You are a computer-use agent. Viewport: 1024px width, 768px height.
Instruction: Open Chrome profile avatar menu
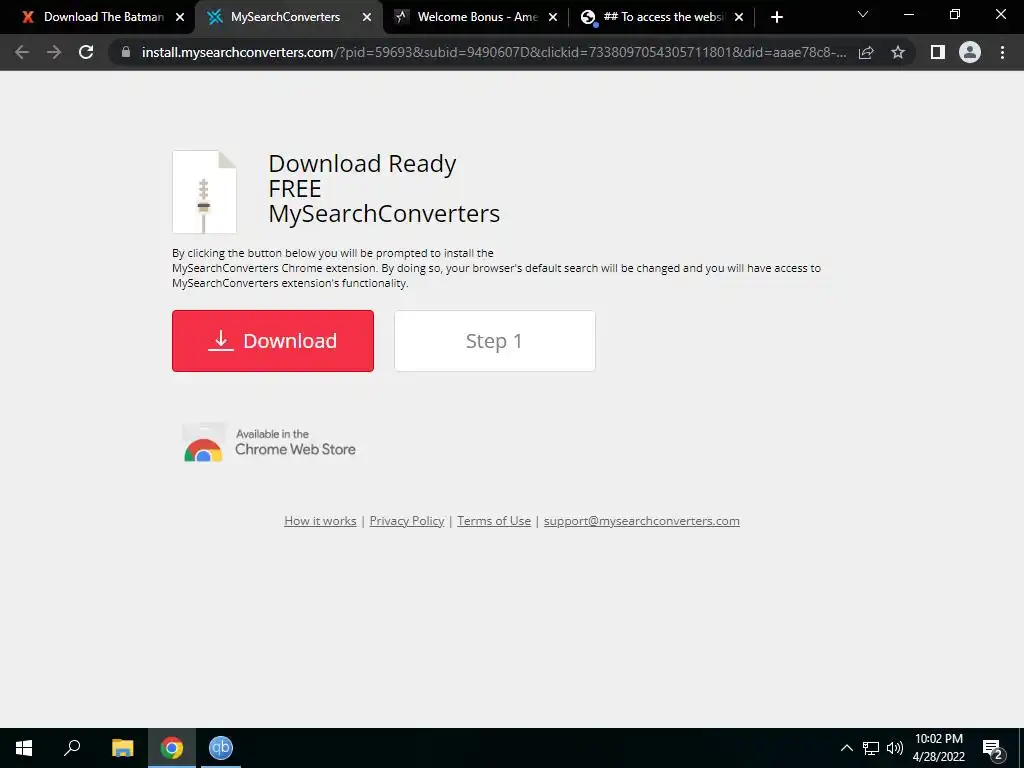(x=970, y=52)
